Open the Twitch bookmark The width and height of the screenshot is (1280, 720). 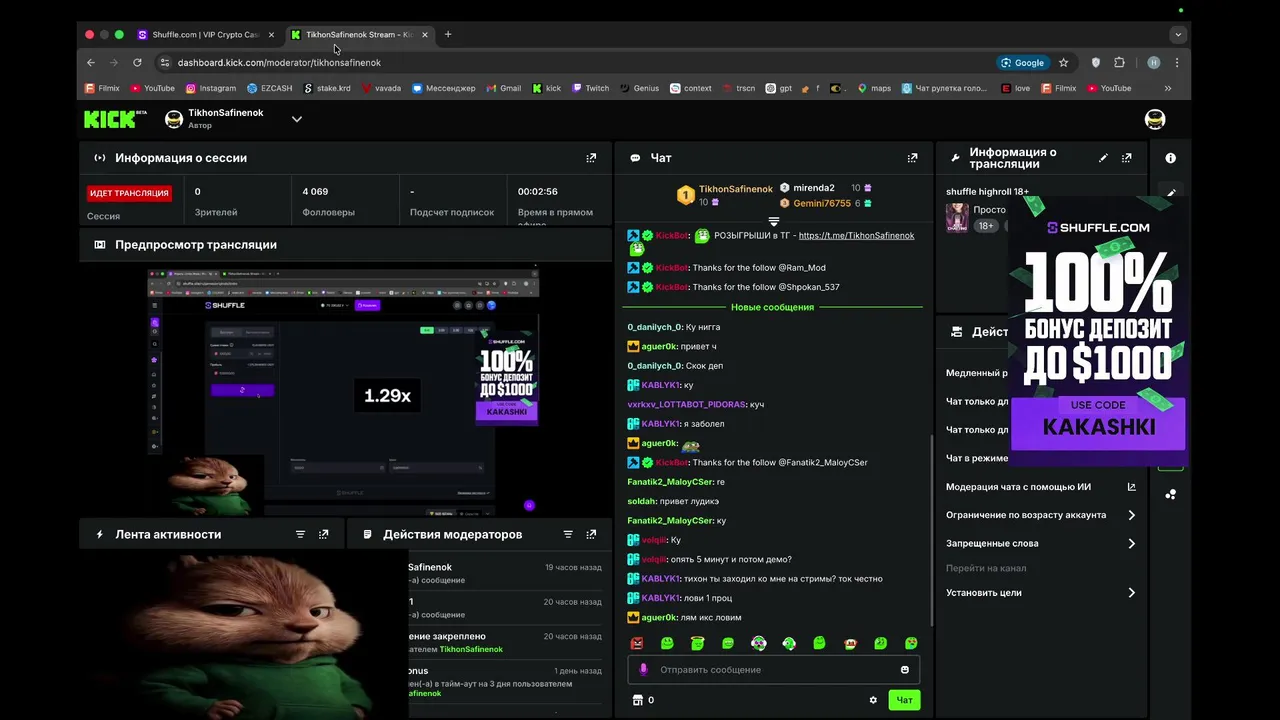pyautogui.click(x=591, y=88)
